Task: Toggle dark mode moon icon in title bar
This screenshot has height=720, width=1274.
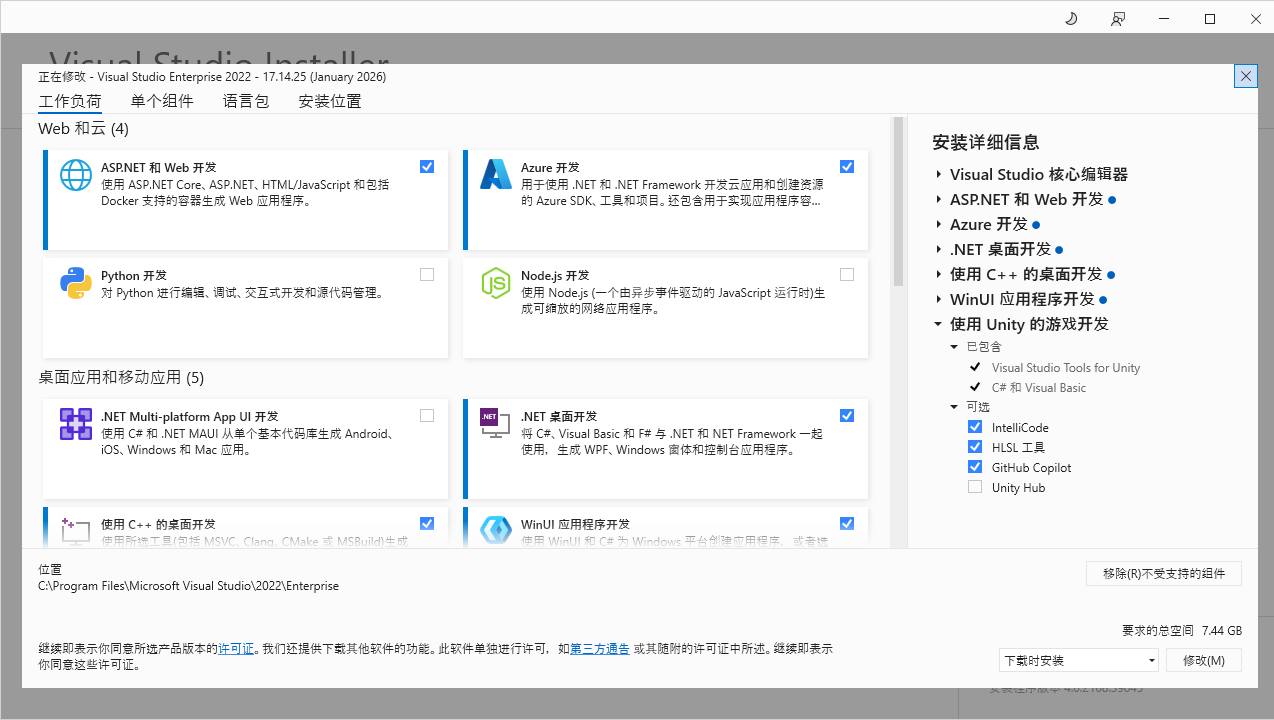Action: point(1071,19)
